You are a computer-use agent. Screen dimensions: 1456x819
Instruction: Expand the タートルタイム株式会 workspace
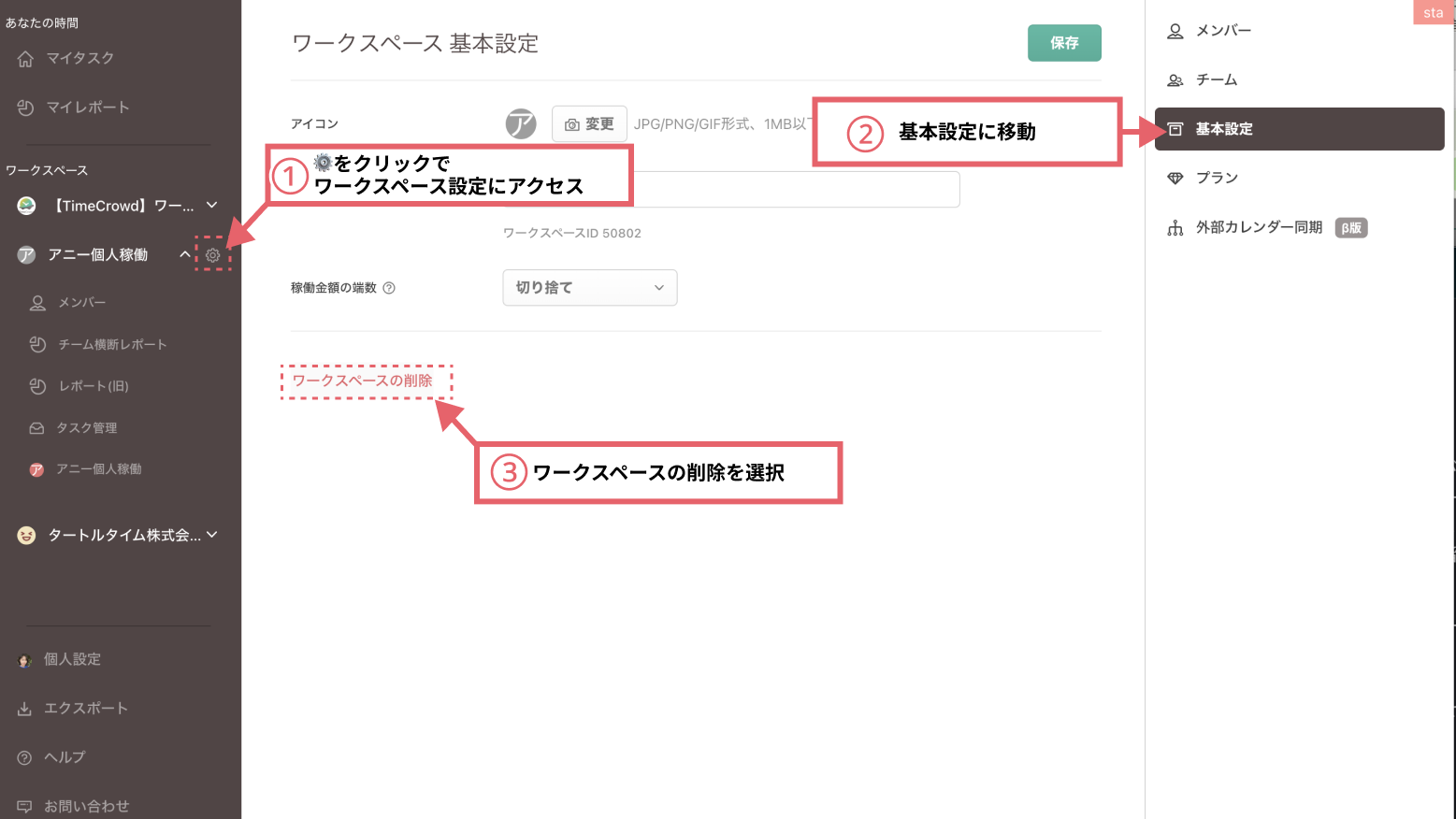point(212,535)
